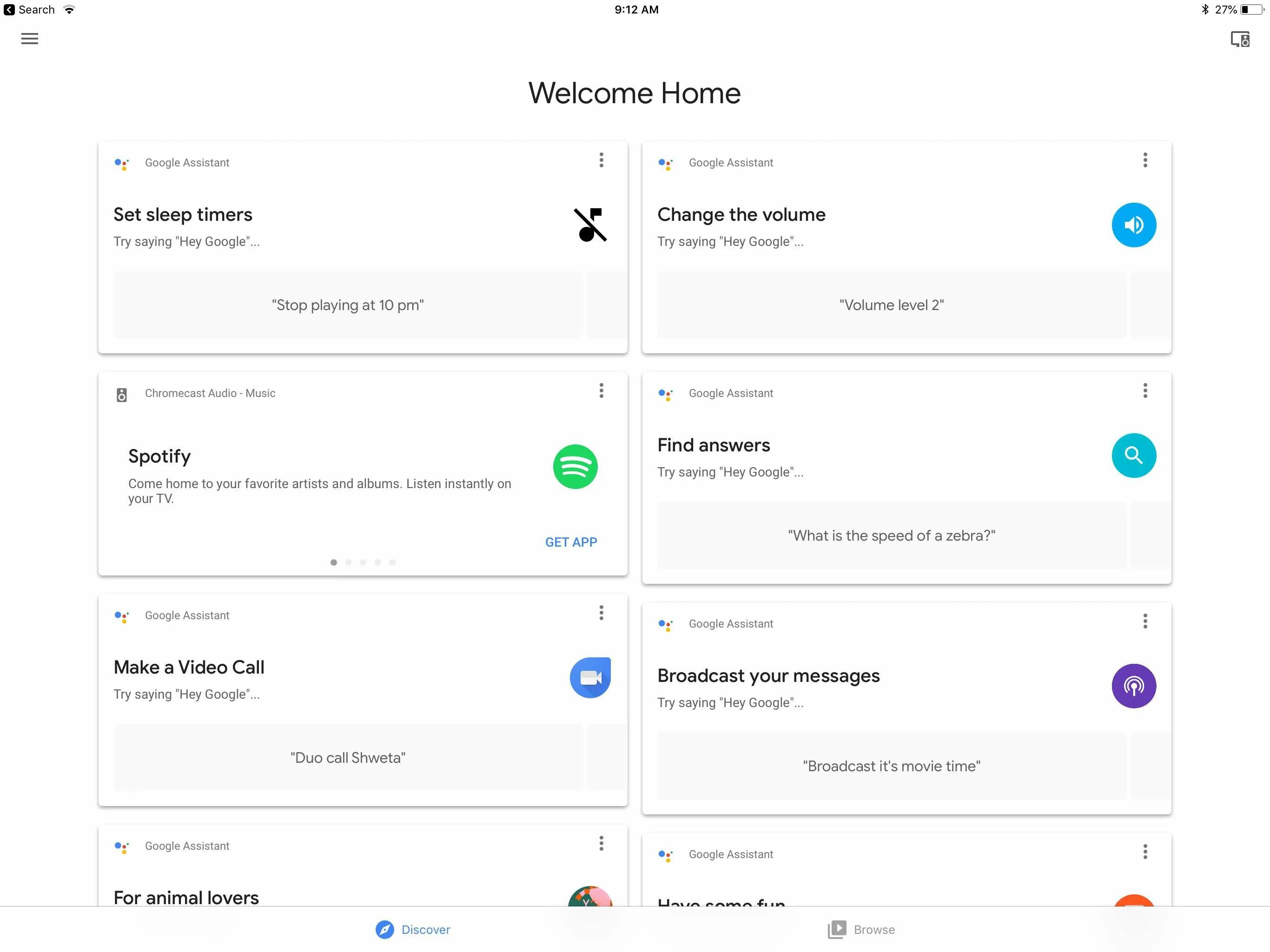Open options menu on Change the volume card
1270x952 pixels.
click(x=1145, y=160)
